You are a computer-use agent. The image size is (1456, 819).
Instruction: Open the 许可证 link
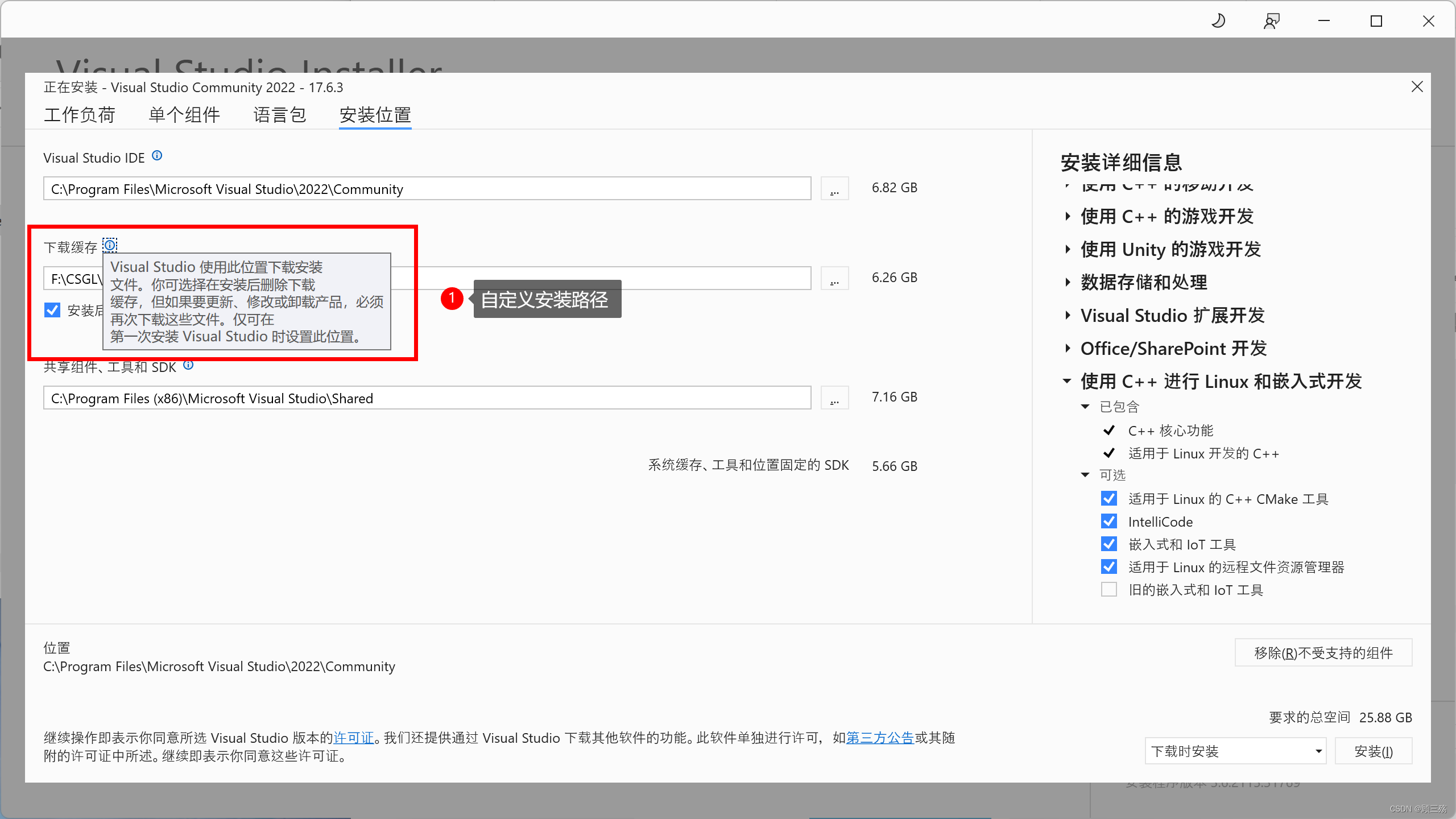tap(353, 738)
